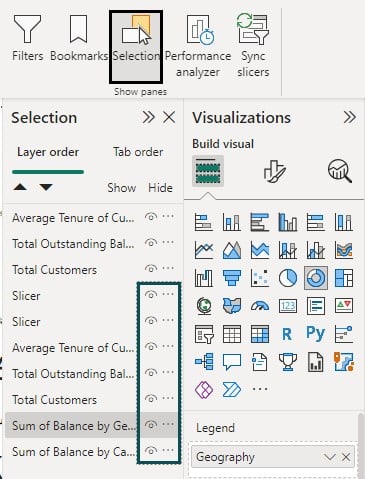Close the Selection pane

click(169, 117)
